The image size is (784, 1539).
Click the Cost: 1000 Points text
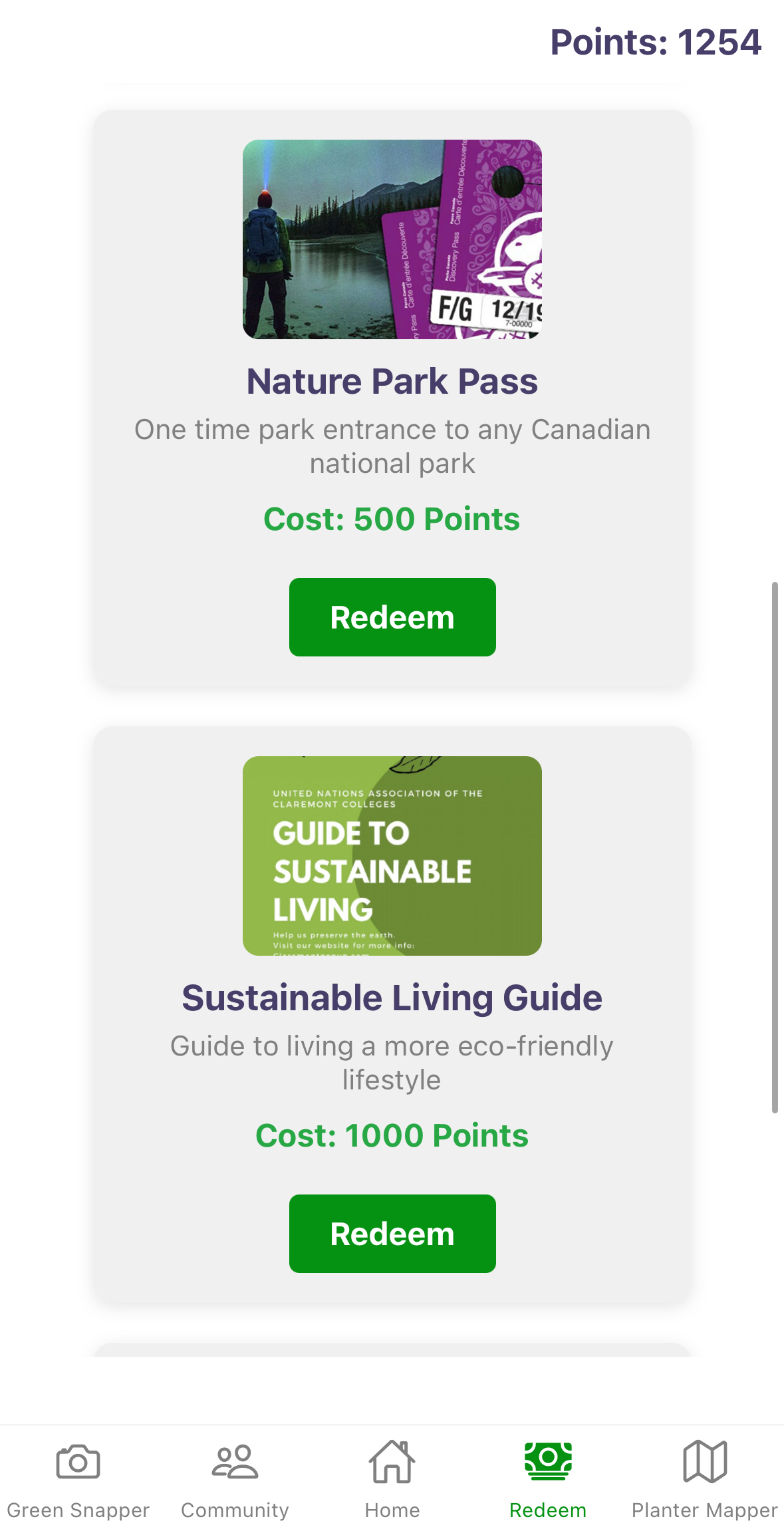[392, 1135]
